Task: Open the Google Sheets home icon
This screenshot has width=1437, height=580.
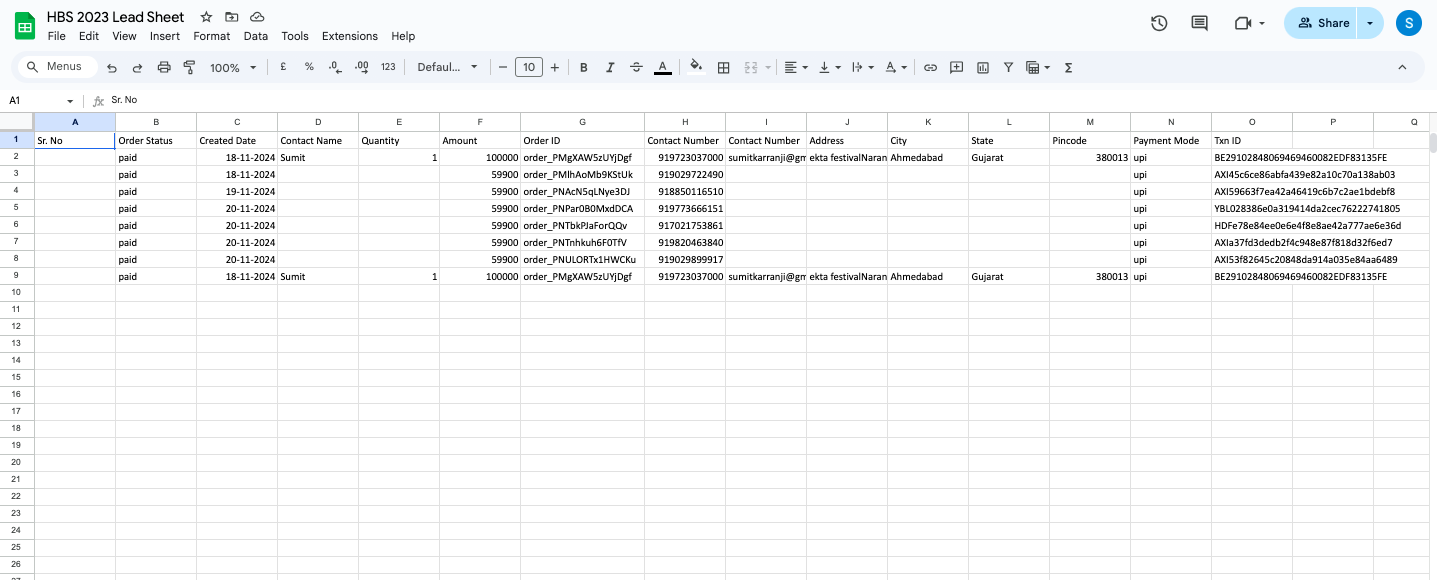Action: pos(25,26)
